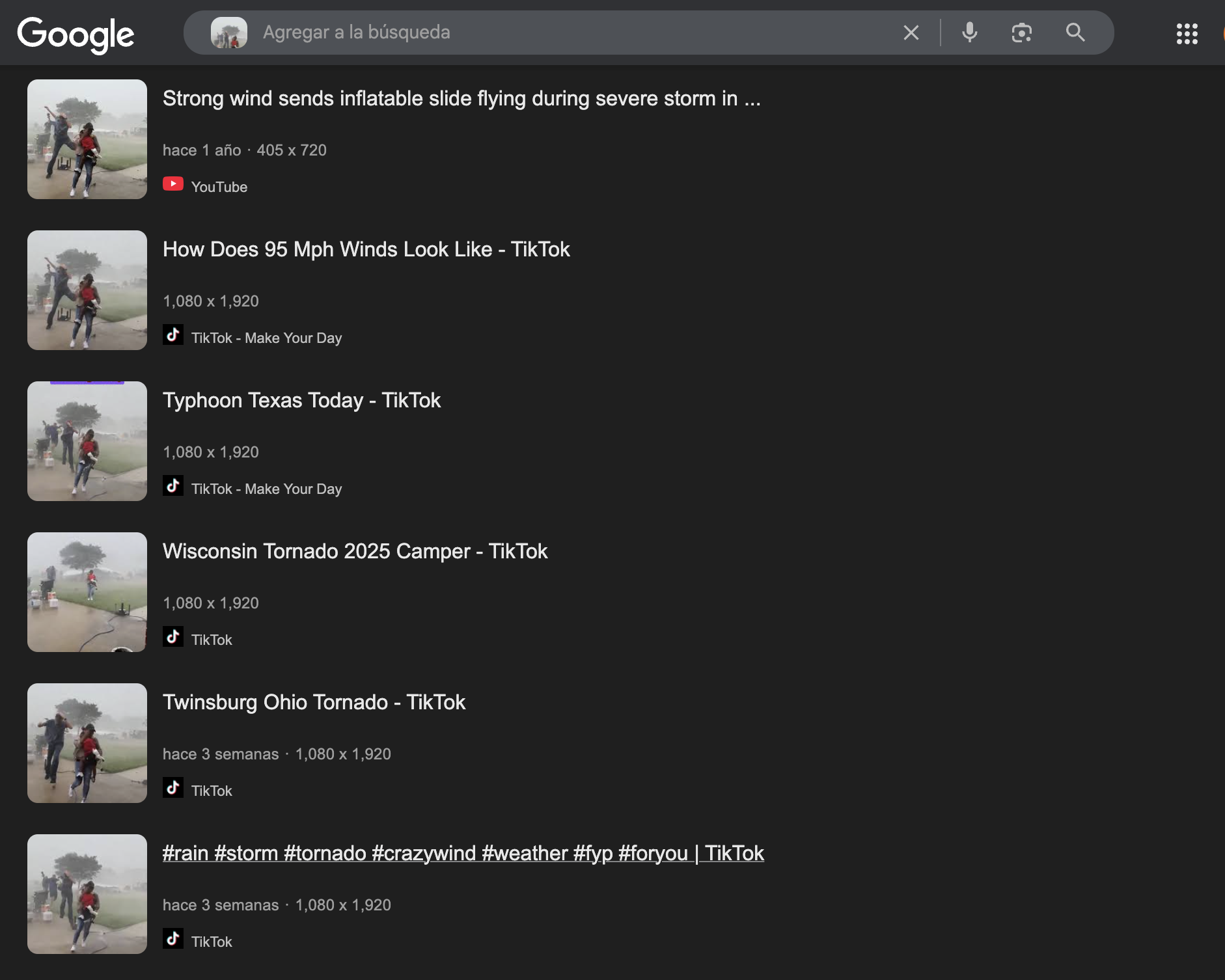The height and width of the screenshot is (980, 1225).
Task: Click 'TikTok' label under Twinsburg Ohio Tornado
Action: (x=212, y=791)
